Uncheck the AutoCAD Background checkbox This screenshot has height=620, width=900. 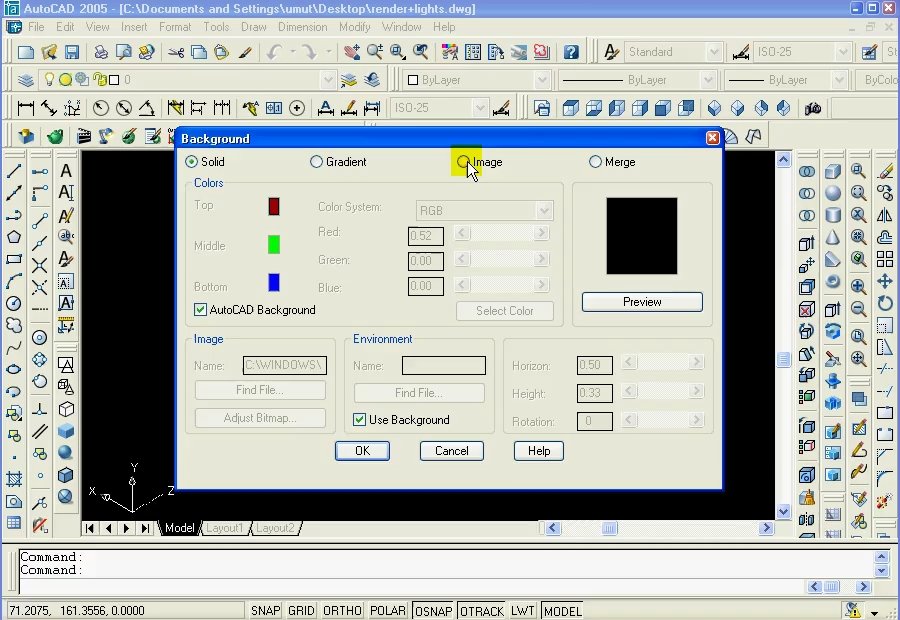pos(200,310)
